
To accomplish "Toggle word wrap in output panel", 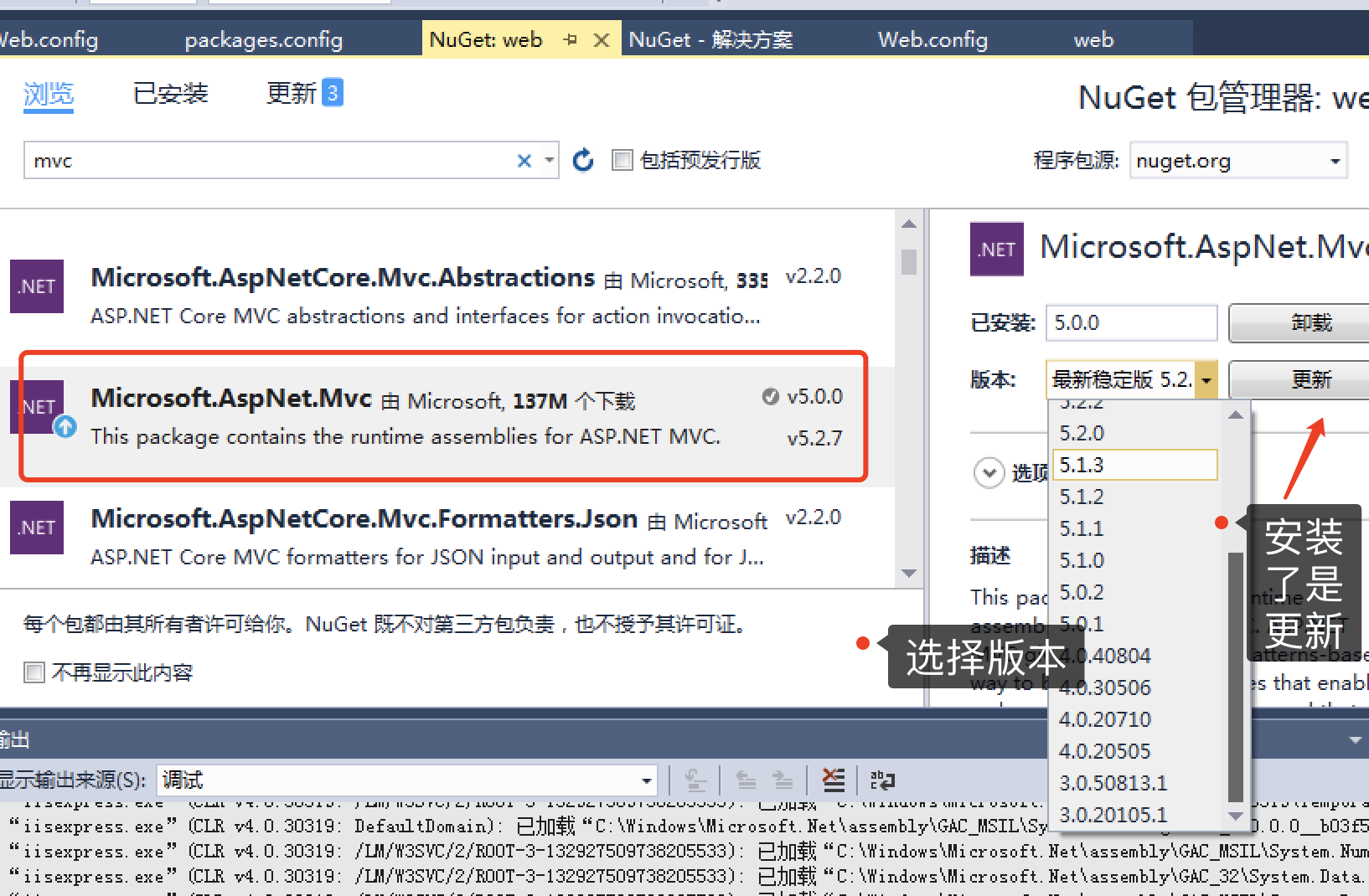I will (x=882, y=780).
